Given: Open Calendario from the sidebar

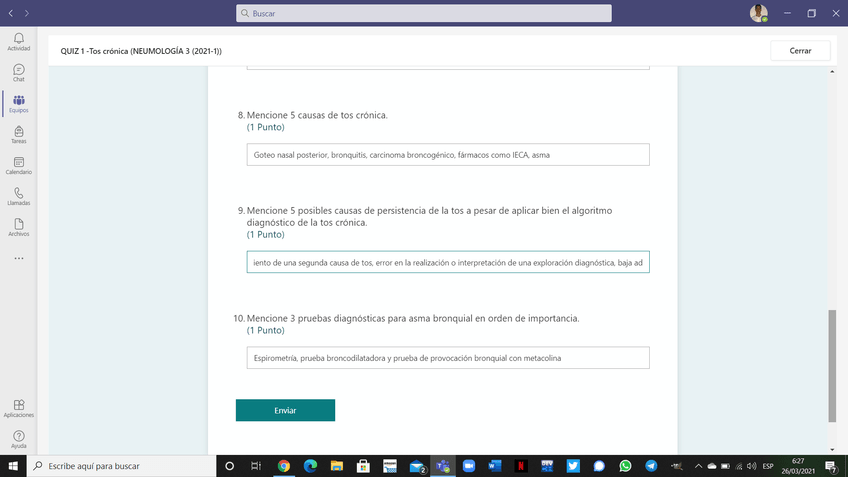Looking at the screenshot, I should pos(18,165).
